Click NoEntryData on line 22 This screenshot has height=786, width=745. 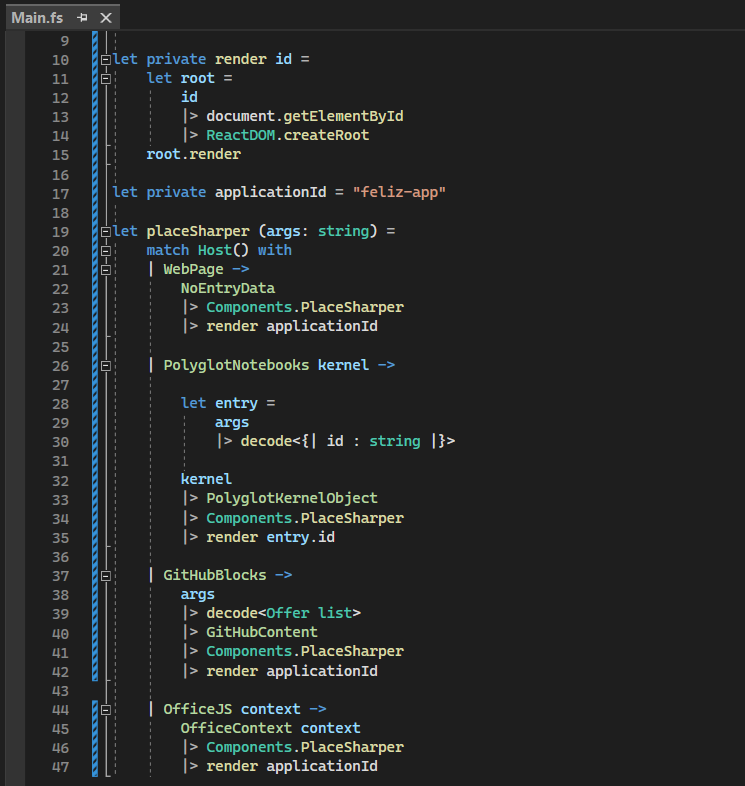click(228, 288)
